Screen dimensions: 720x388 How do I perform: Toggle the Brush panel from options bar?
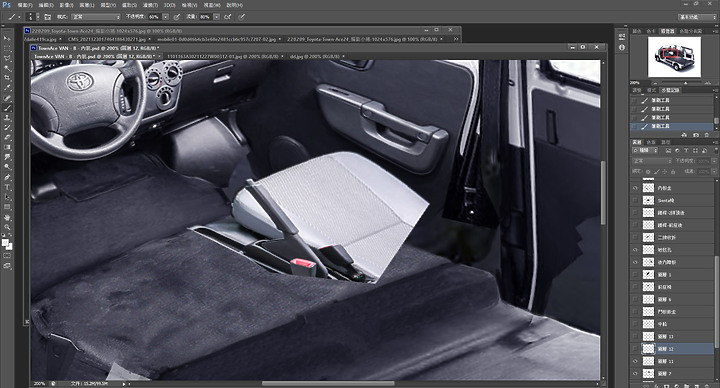click(x=48, y=17)
